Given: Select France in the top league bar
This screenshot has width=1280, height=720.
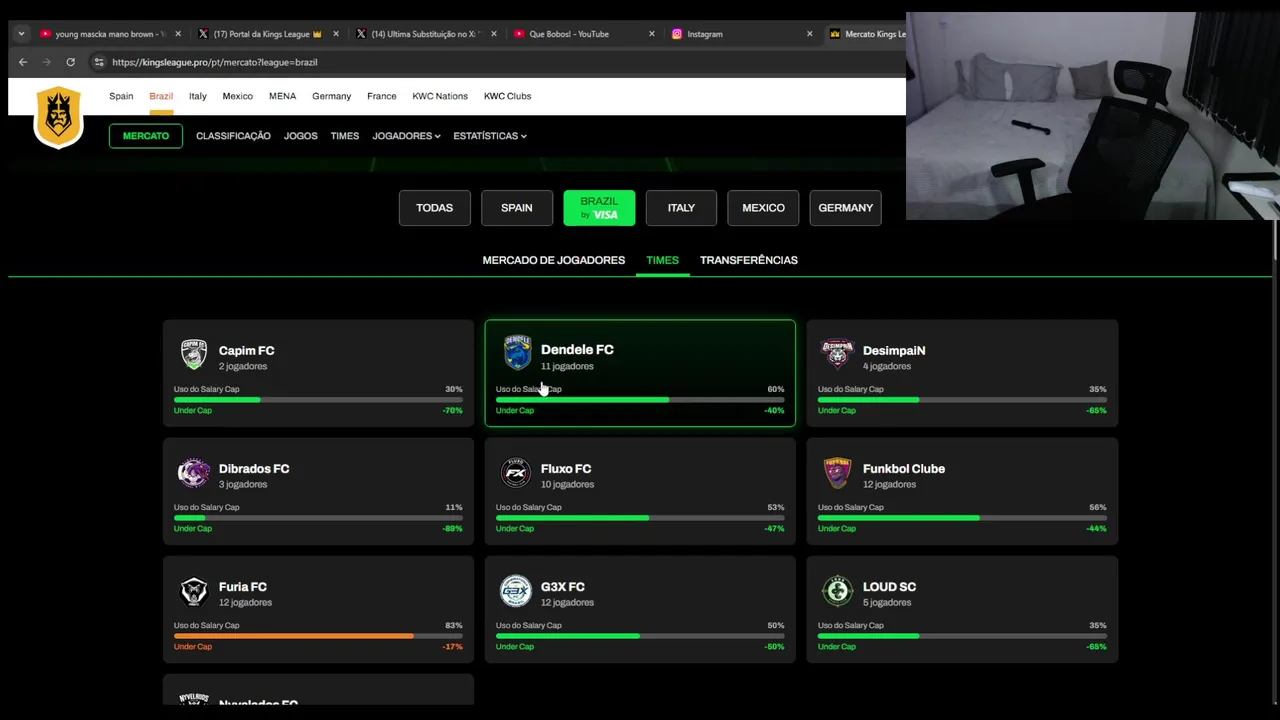Looking at the screenshot, I should point(382,96).
